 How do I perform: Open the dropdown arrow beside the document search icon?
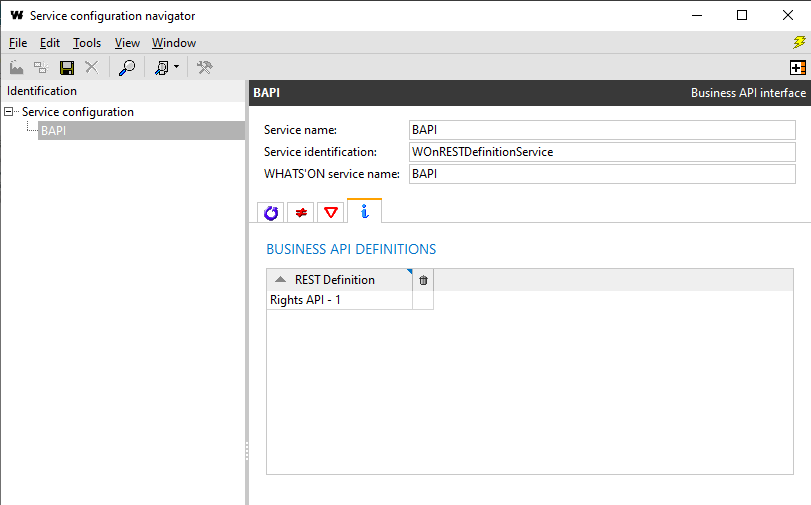(x=177, y=67)
